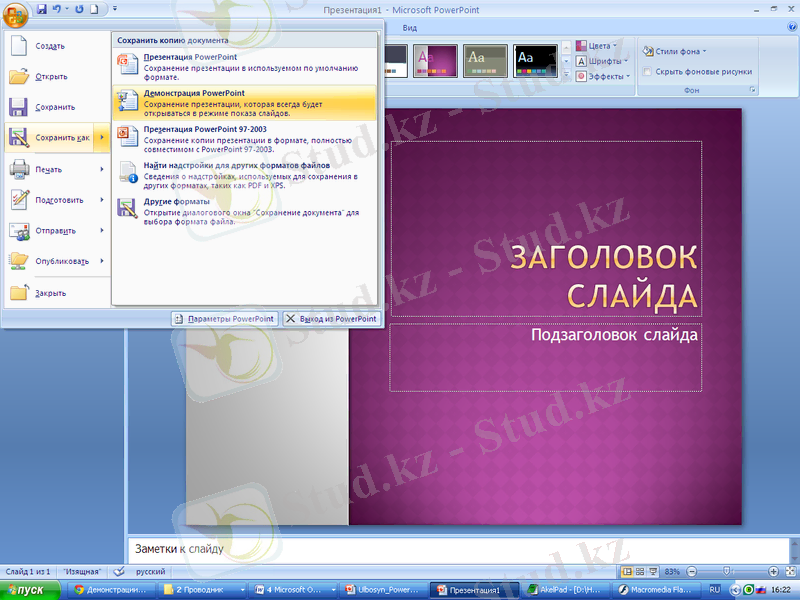Click 'Печать' in the Office menu

tap(50, 169)
